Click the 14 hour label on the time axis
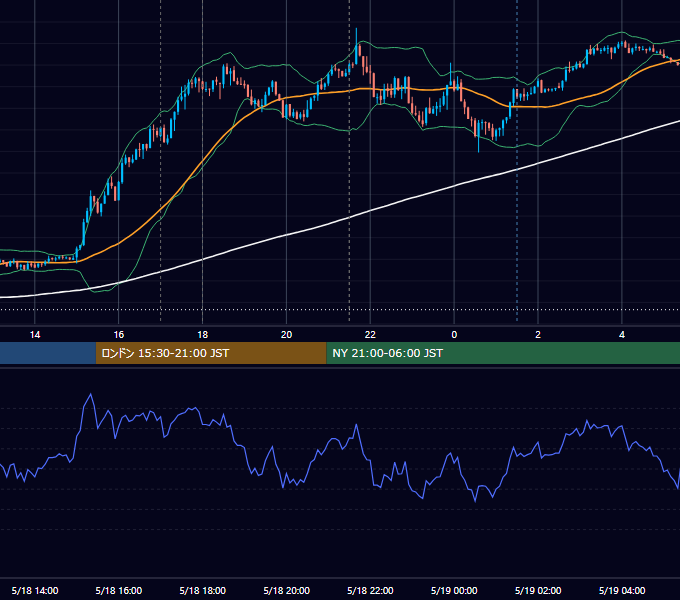Image resolution: width=680 pixels, height=600 pixels. point(35,335)
